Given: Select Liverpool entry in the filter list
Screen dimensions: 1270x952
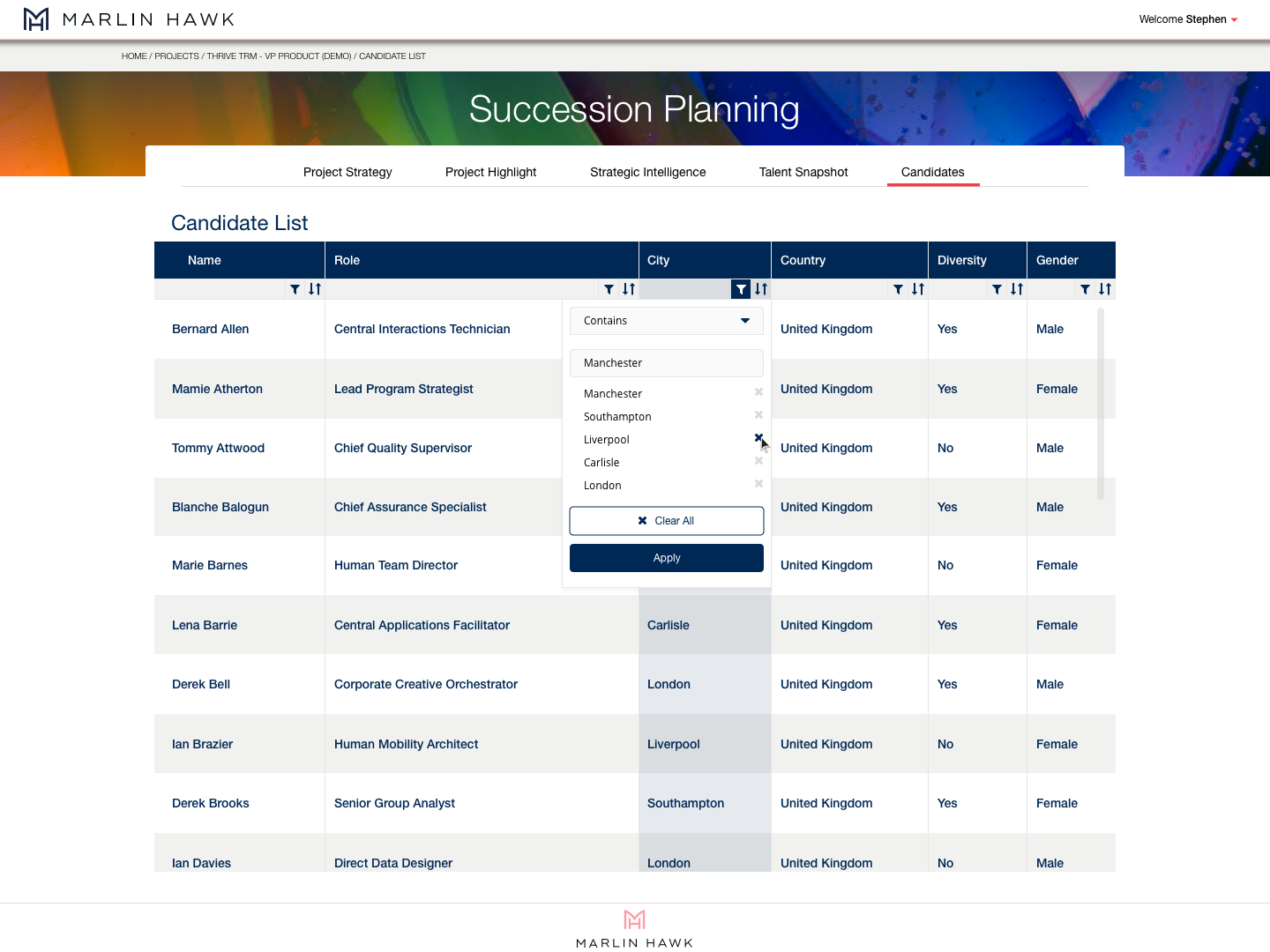Looking at the screenshot, I should pos(607,440).
